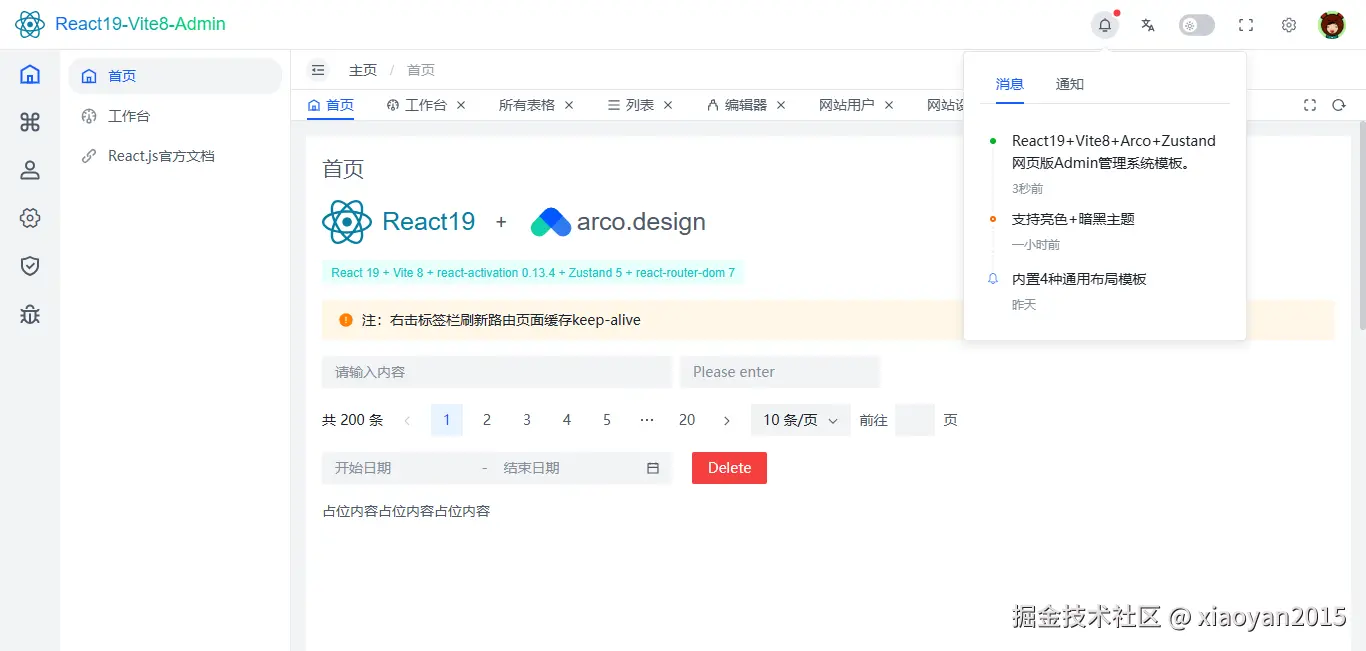Click the Please enter input field
This screenshot has height=651, width=1366.
[780, 372]
